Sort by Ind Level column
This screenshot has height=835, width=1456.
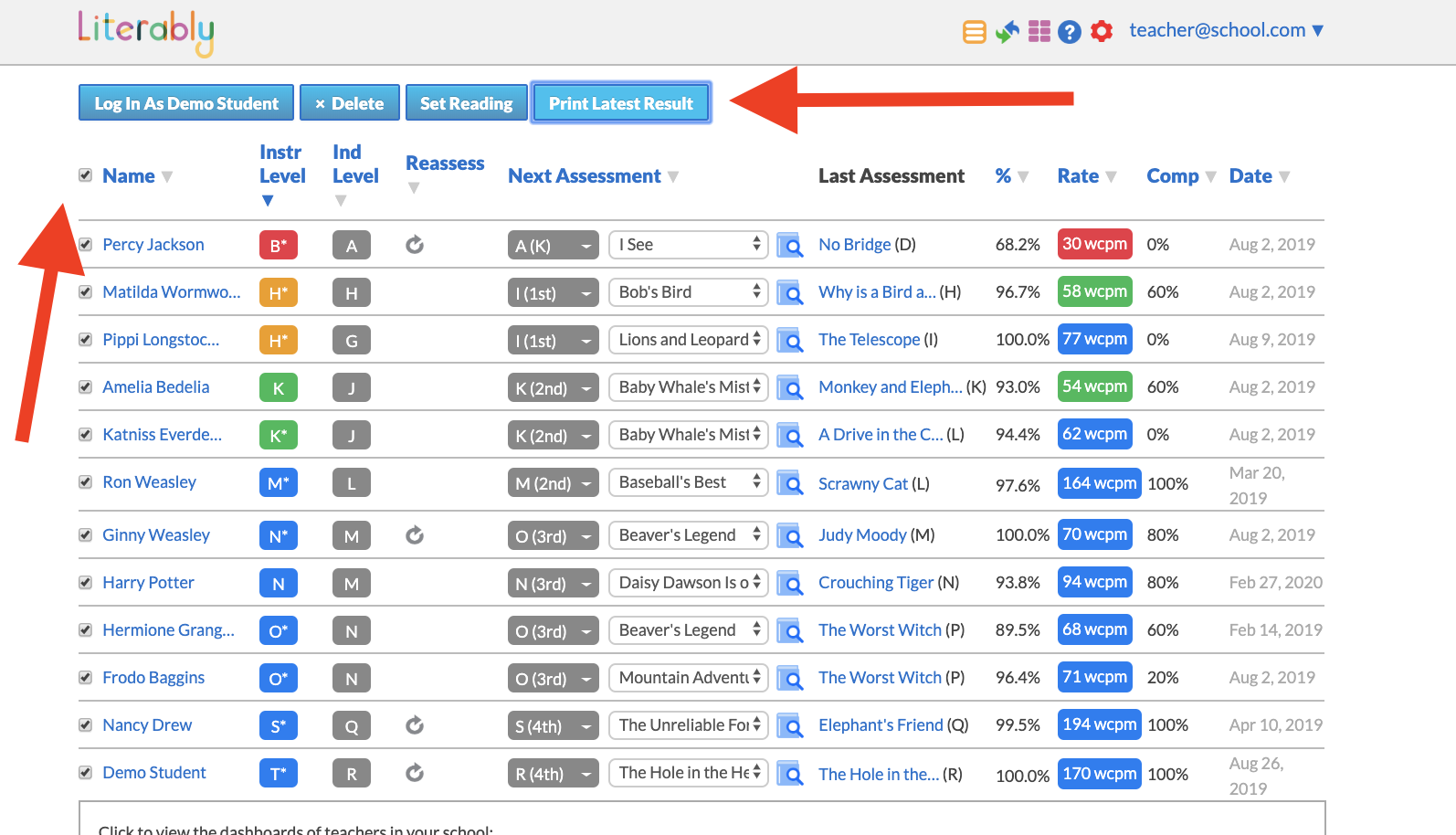tap(354, 175)
